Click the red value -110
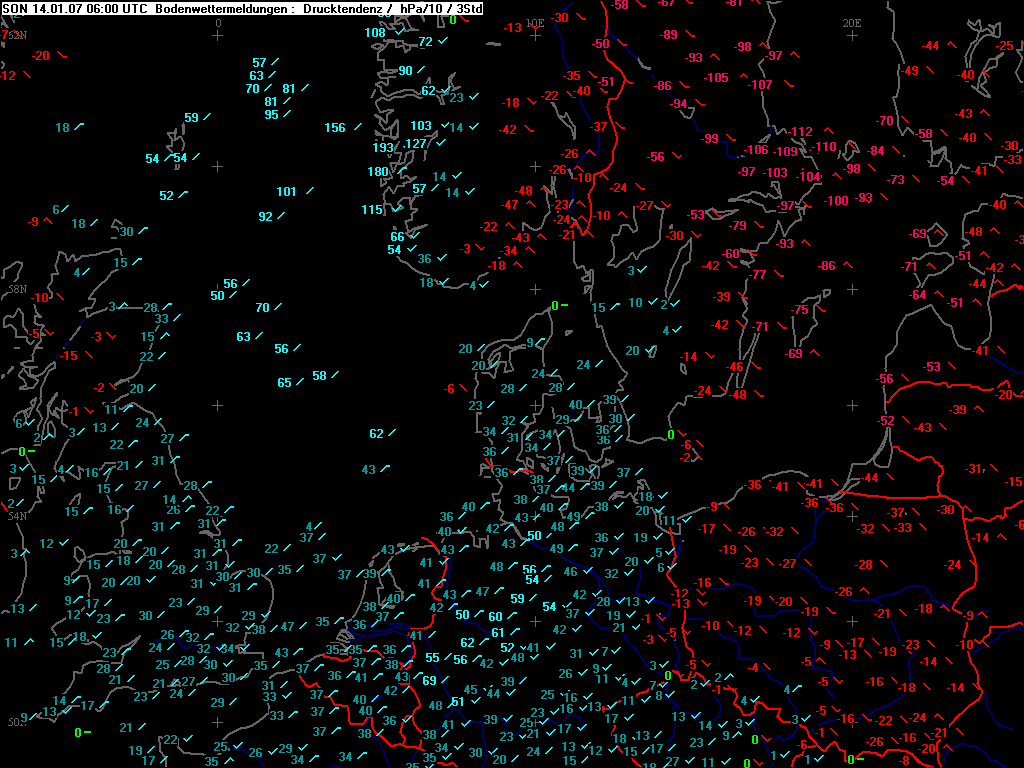The image size is (1024, 768). tap(824, 147)
